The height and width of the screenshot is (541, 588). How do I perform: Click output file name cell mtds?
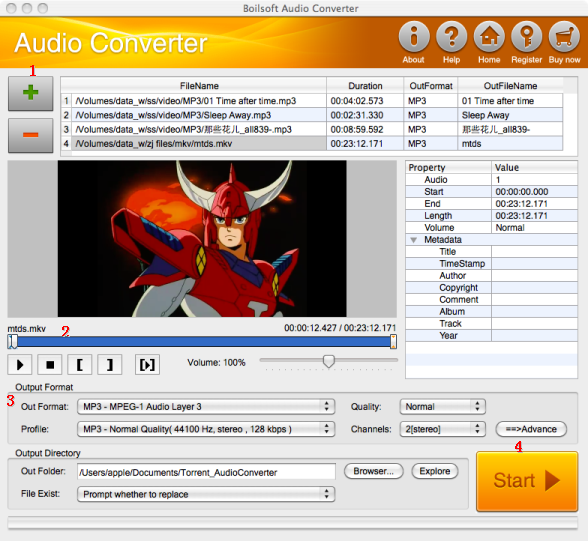510,144
